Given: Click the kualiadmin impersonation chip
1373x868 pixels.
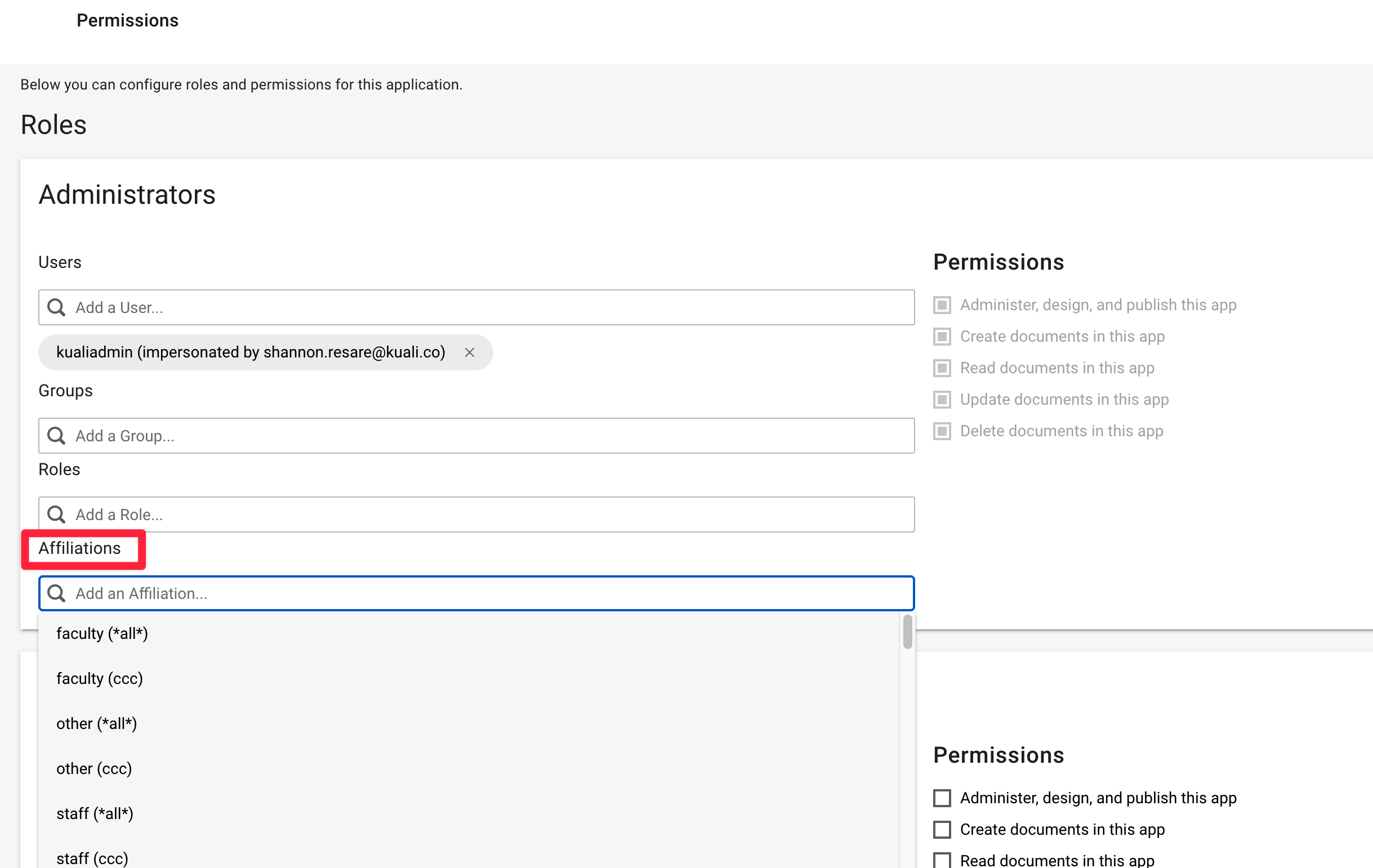Looking at the screenshot, I should tap(251, 352).
